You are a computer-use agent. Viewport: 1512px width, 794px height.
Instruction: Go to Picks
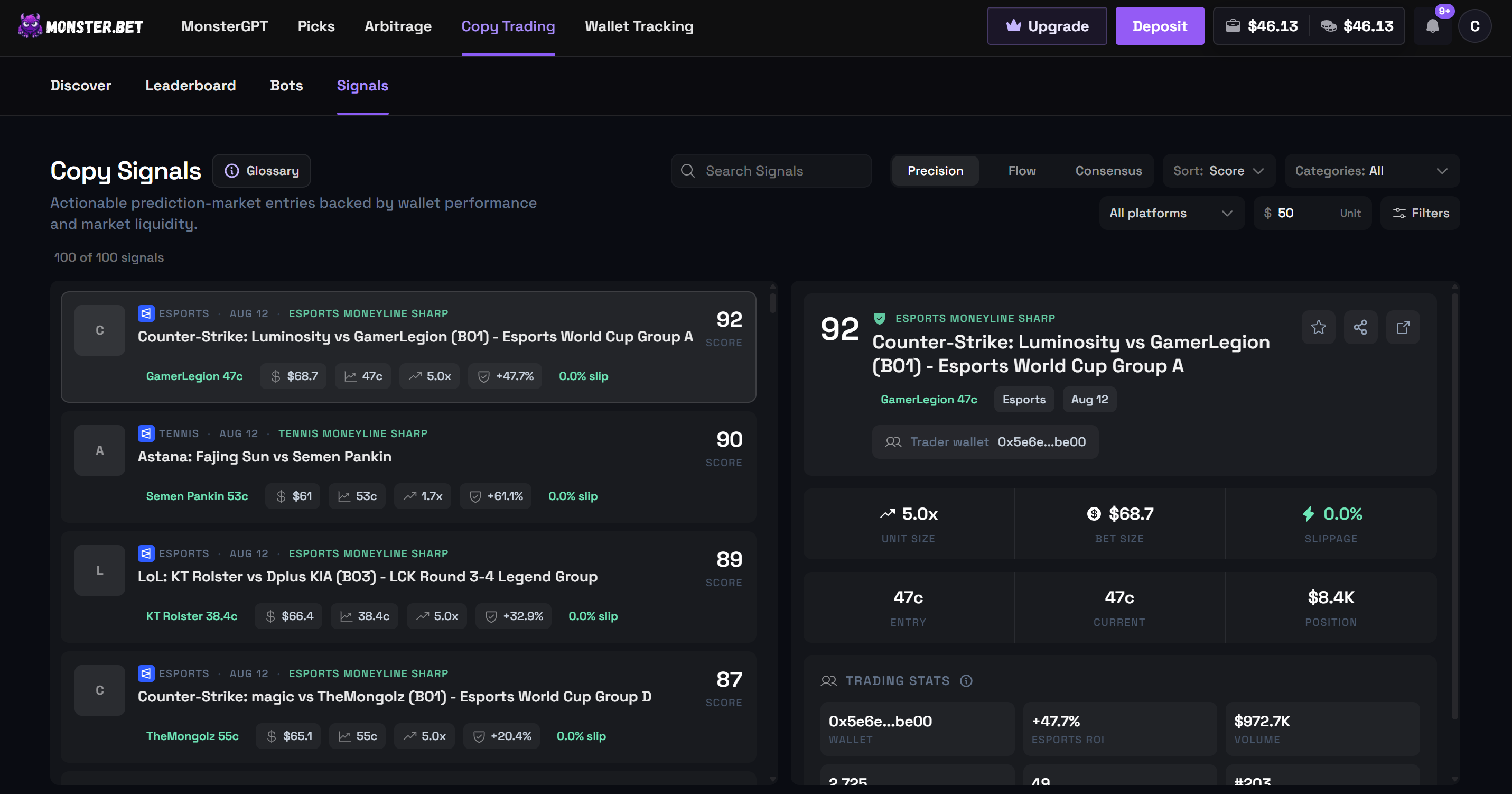click(x=316, y=26)
